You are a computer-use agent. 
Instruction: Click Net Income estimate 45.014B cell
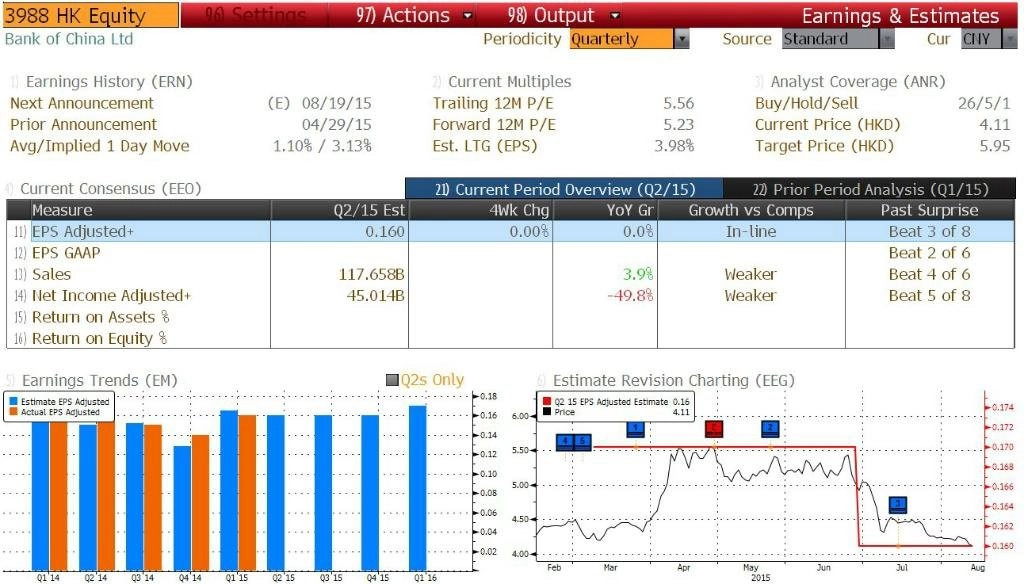point(340,296)
